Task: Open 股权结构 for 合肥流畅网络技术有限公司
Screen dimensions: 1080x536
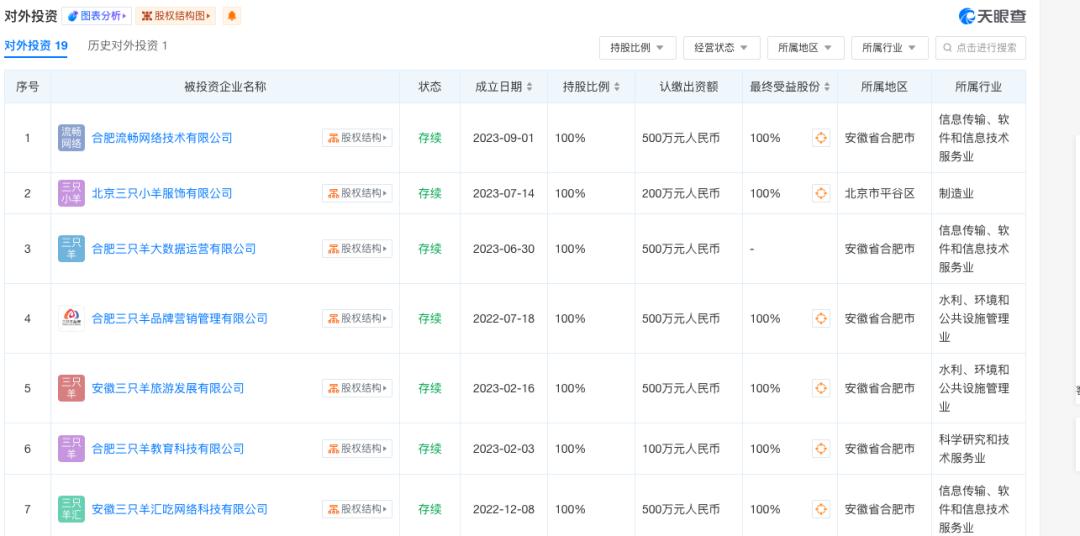Action: pos(357,138)
